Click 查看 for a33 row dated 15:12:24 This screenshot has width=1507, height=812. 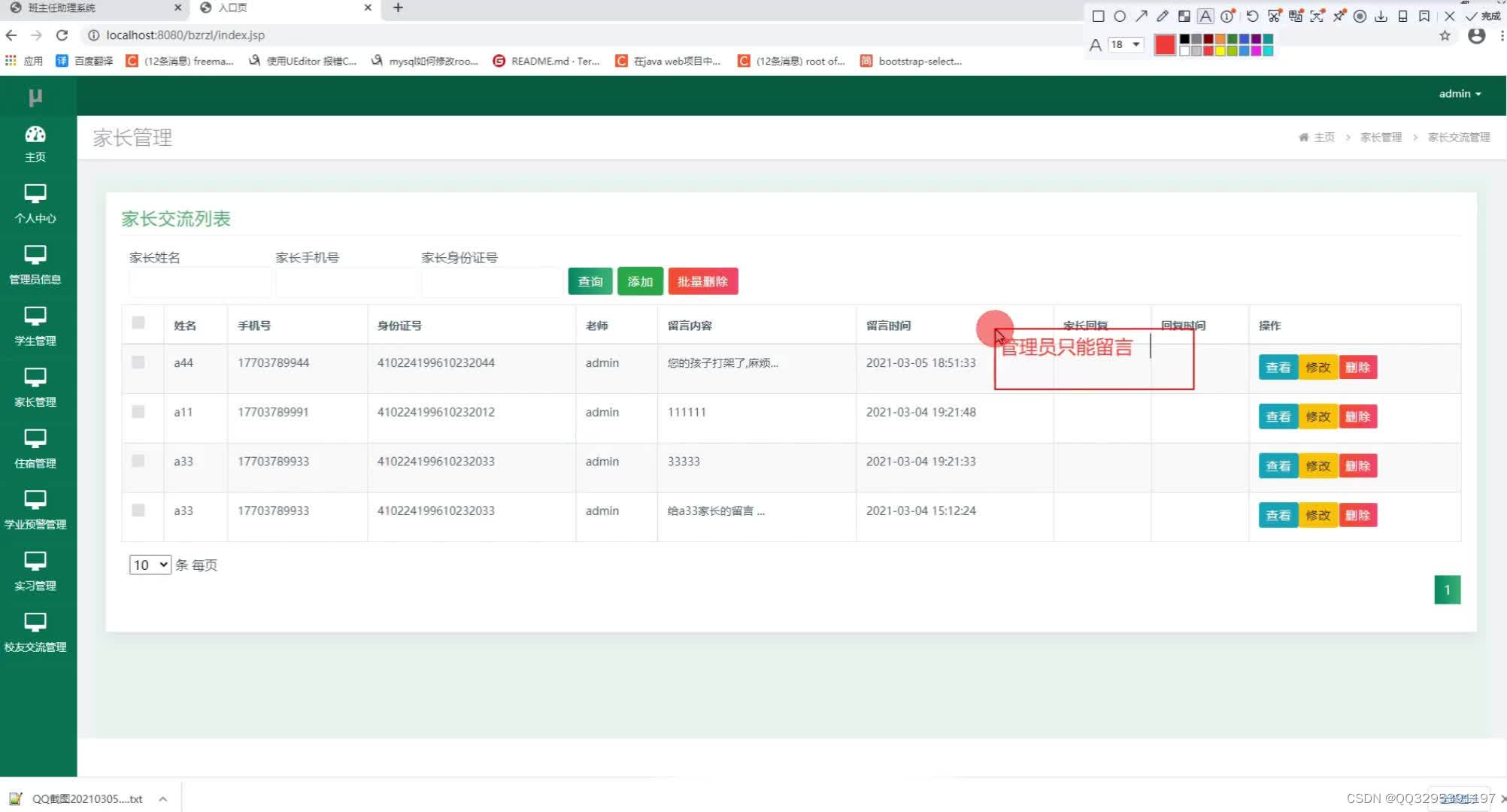click(x=1278, y=516)
